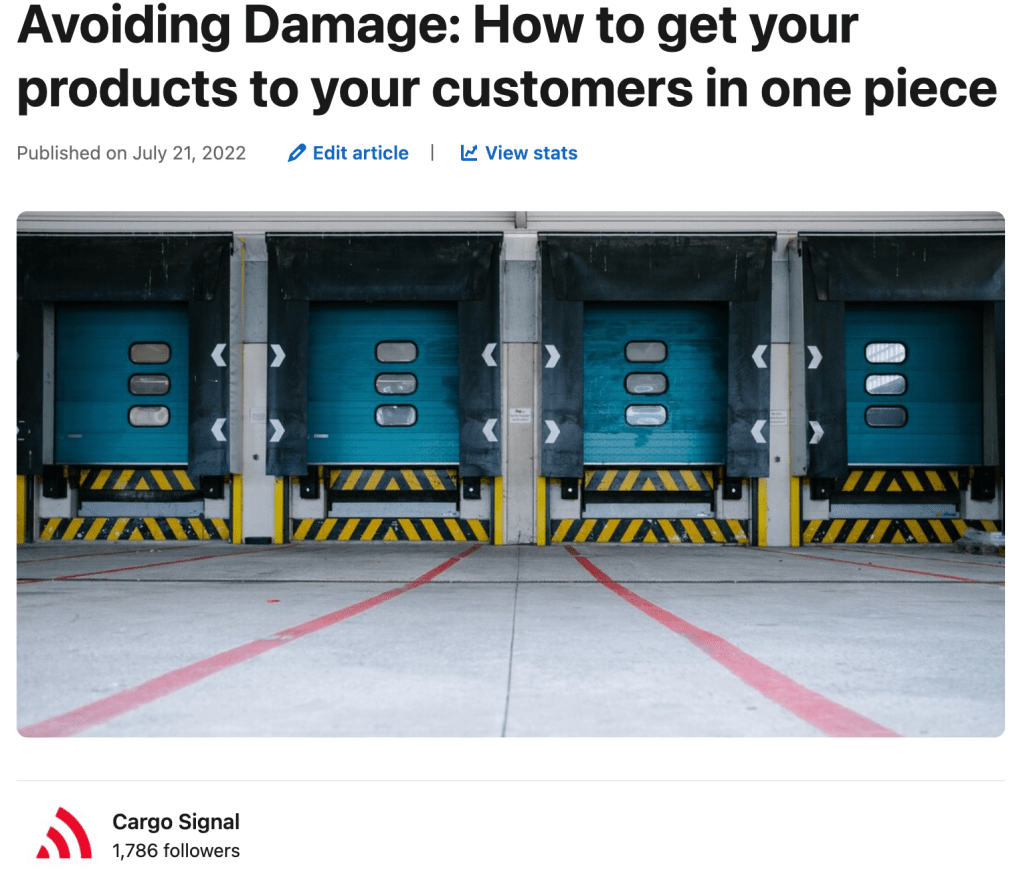Click the second teal dock door in the cover image
This screenshot has width=1023, height=877.
[383, 384]
